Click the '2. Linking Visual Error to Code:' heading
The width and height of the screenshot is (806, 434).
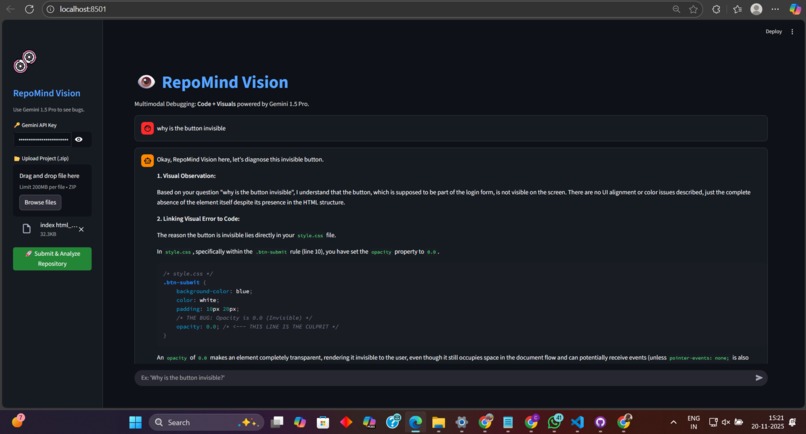coord(198,219)
